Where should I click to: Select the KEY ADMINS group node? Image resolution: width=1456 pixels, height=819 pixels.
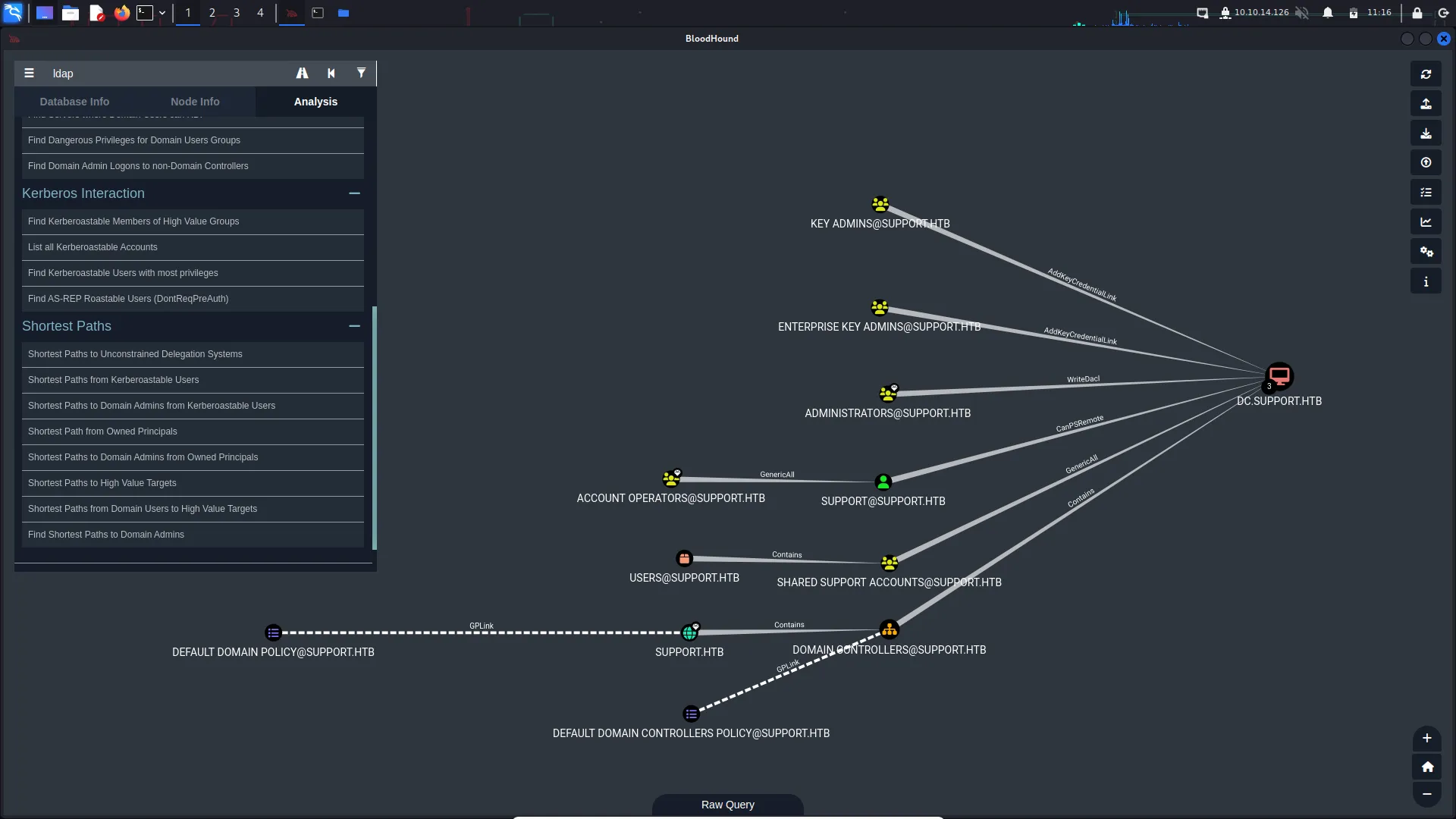pyautogui.click(x=880, y=205)
